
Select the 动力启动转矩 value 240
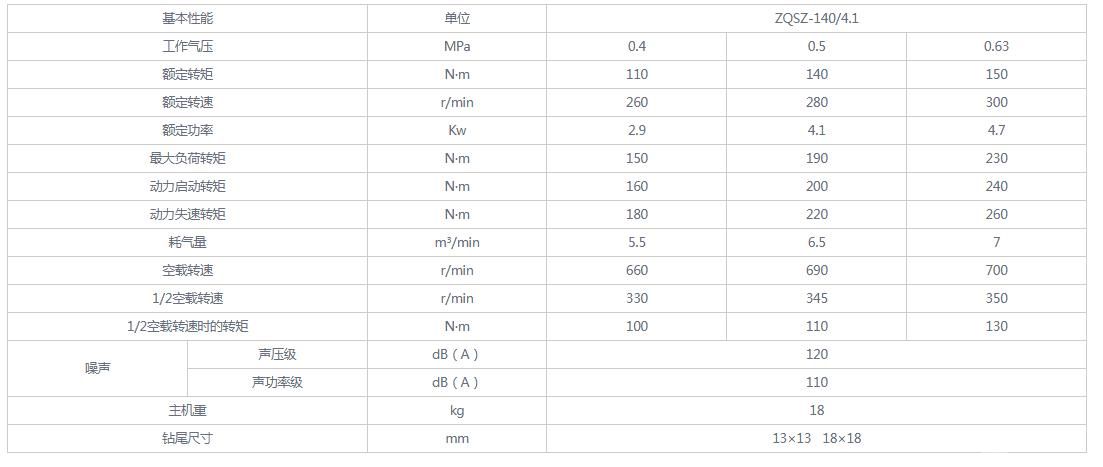(x=996, y=186)
